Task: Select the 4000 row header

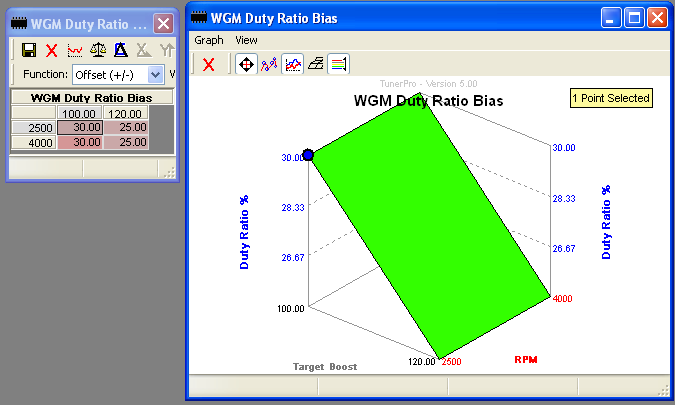Action: point(34,143)
